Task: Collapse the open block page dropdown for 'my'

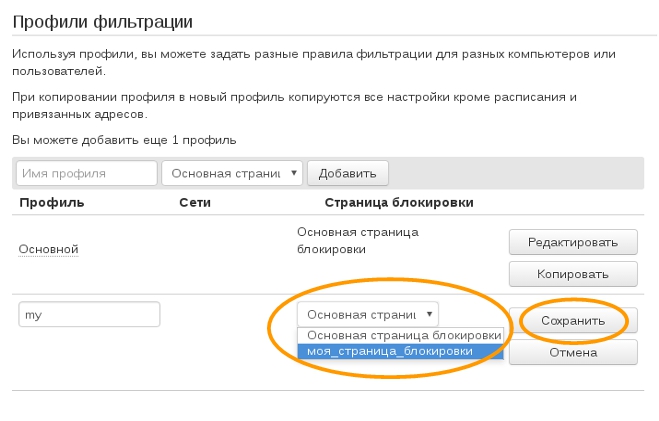Action: [x=368, y=314]
